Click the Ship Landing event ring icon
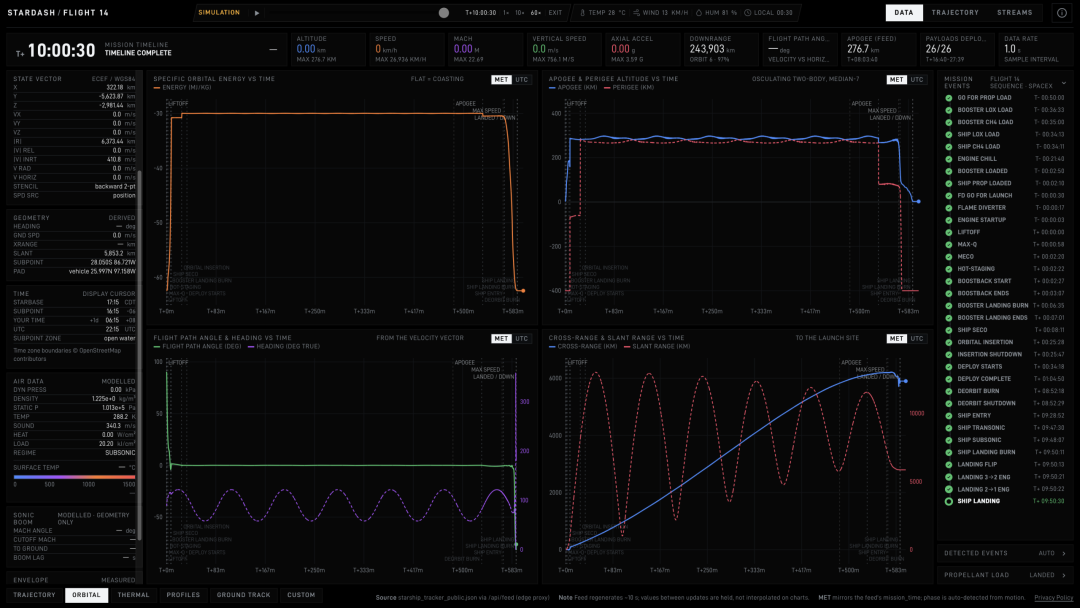Screen dimensions: 1080x608 coord(948,501)
